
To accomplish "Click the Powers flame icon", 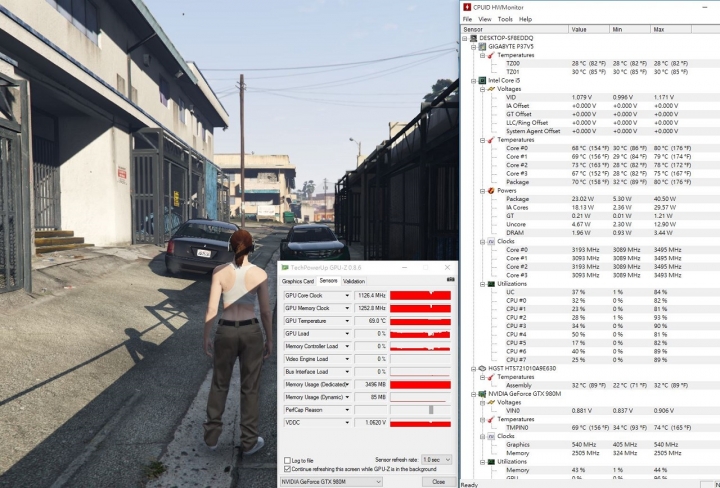I will tap(491, 191).
